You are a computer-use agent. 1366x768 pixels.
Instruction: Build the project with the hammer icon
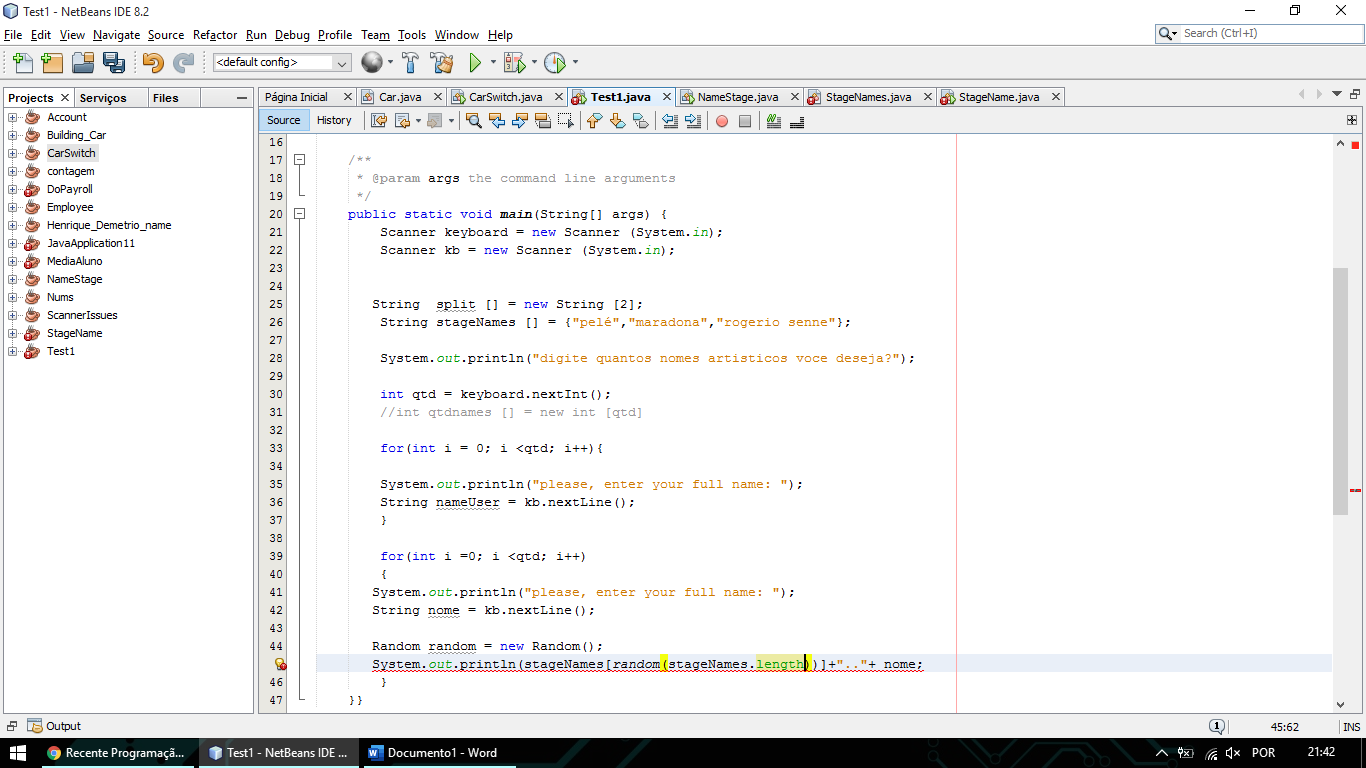tap(410, 63)
